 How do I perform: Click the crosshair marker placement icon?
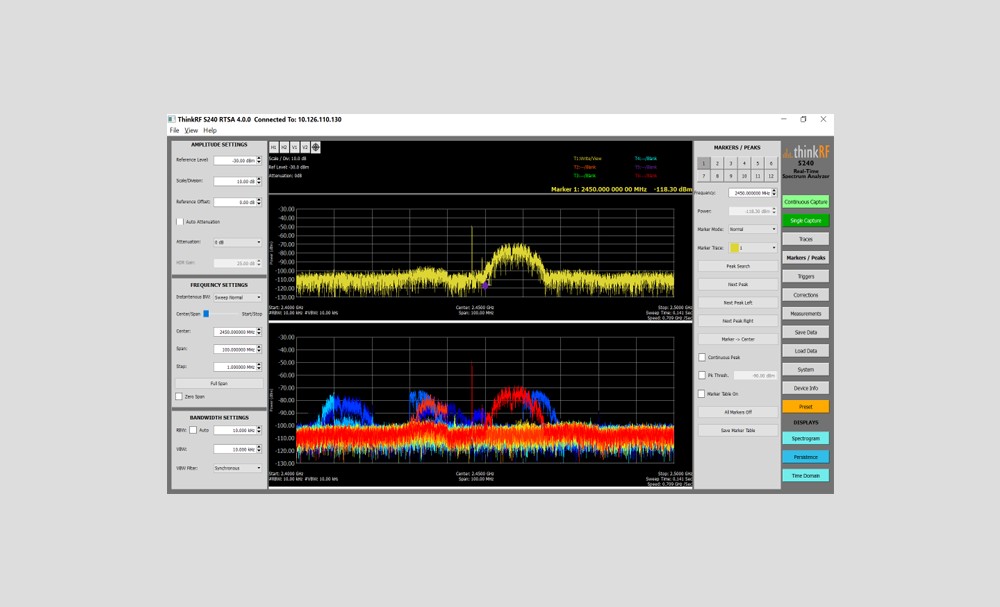coord(315,147)
